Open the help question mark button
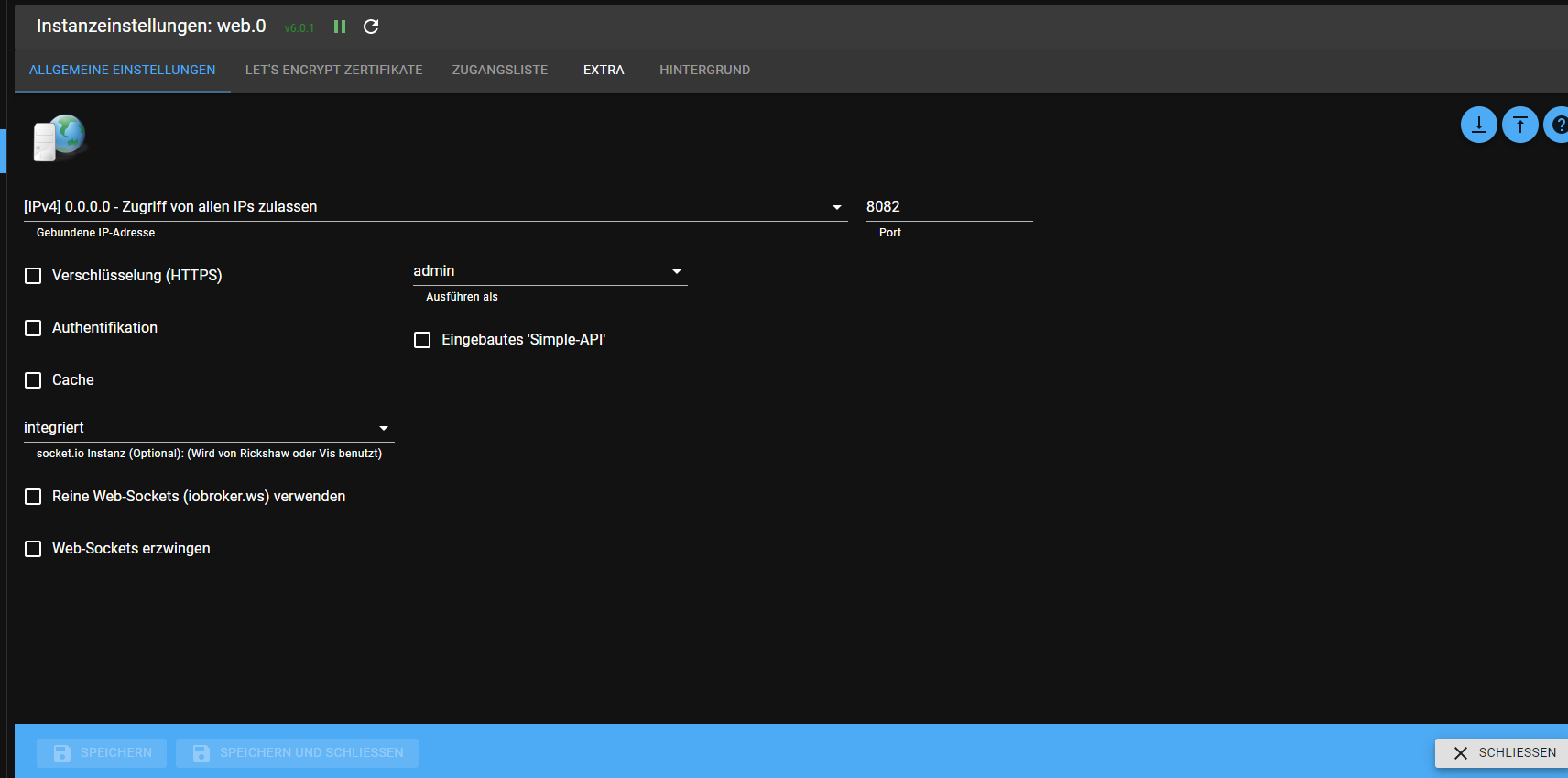This screenshot has width=1568, height=778. 1557,125
